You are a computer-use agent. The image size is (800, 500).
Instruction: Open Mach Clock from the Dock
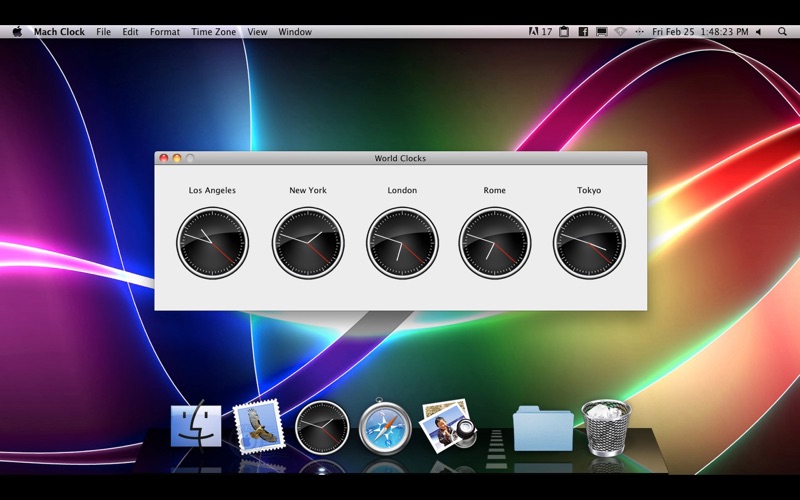coord(322,427)
